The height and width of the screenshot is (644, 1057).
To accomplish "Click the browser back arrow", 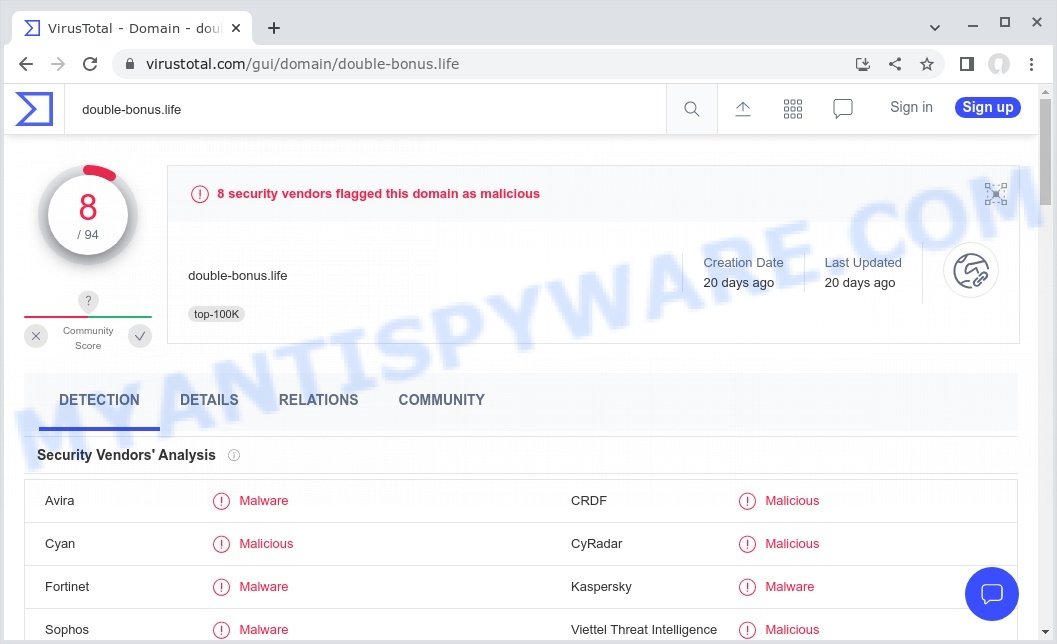I will click(x=26, y=64).
